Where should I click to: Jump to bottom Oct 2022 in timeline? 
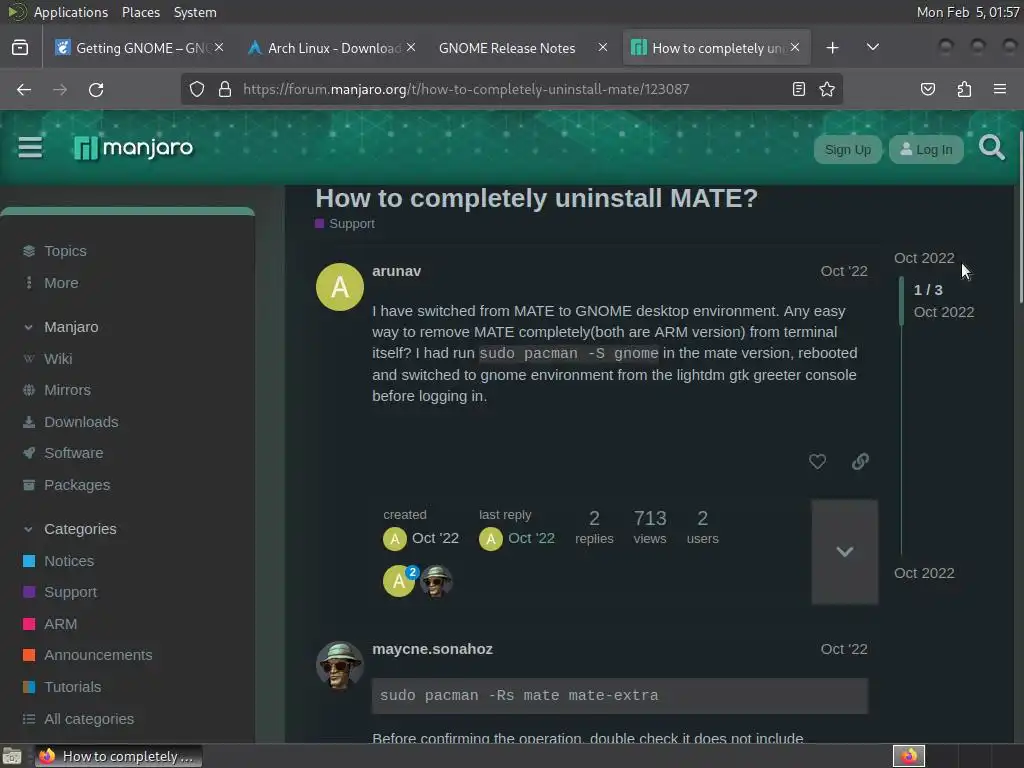pyautogui.click(x=924, y=573)
